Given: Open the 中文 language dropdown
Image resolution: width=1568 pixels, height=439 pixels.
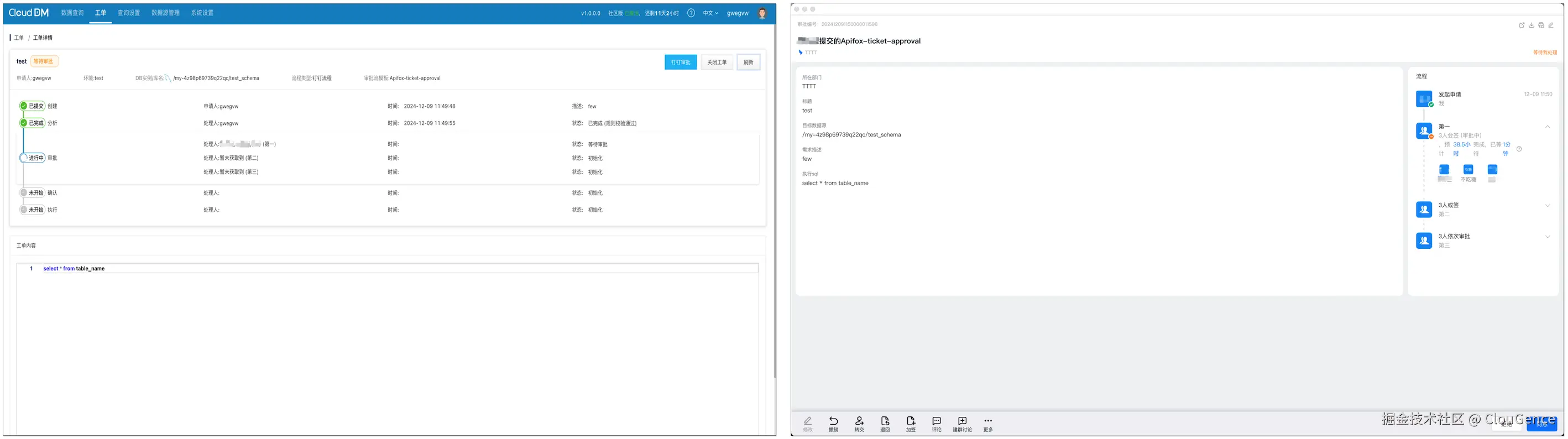Looking at the screenshot, I should pyautogui.click(x=710, y=13).
